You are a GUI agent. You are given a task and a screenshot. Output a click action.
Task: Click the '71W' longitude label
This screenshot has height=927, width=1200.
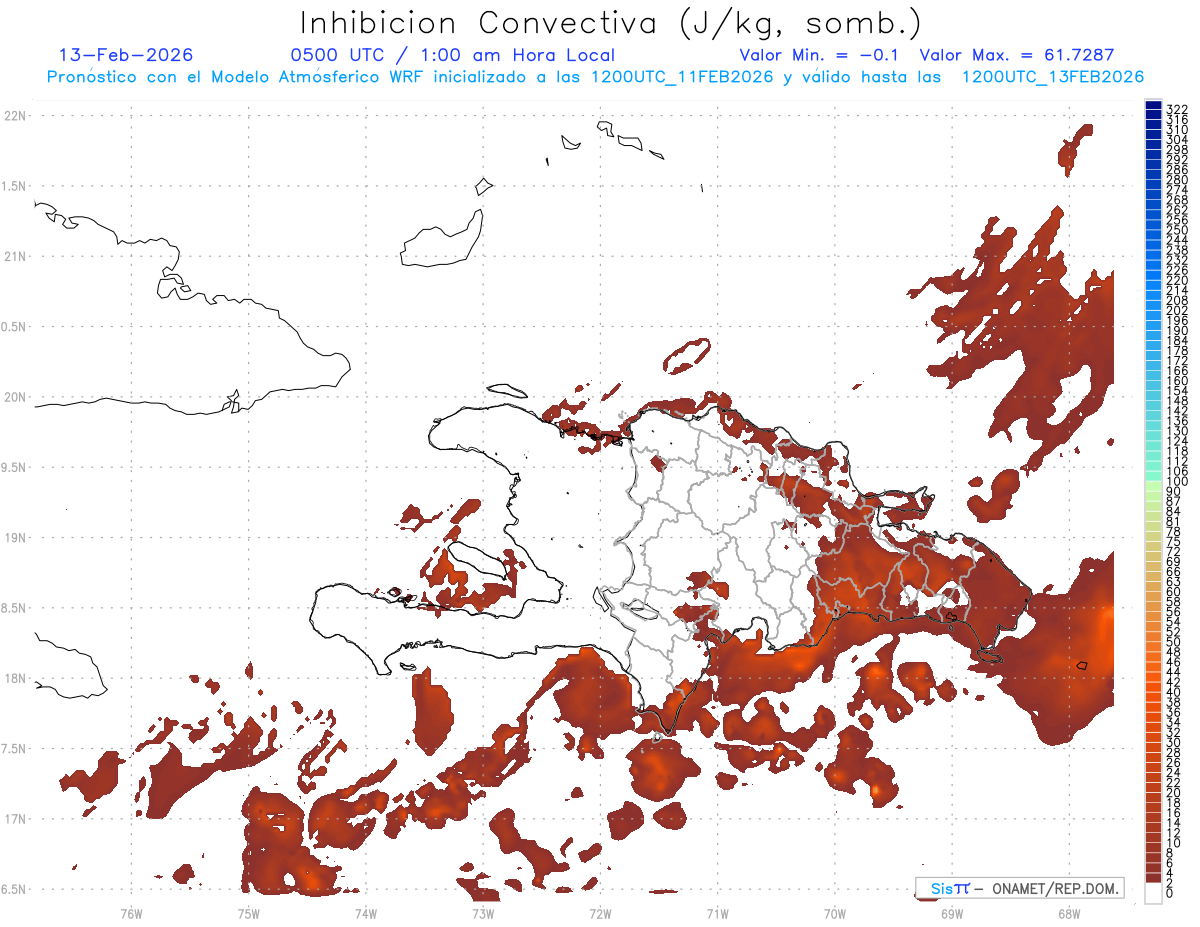[x=717, y=913]
